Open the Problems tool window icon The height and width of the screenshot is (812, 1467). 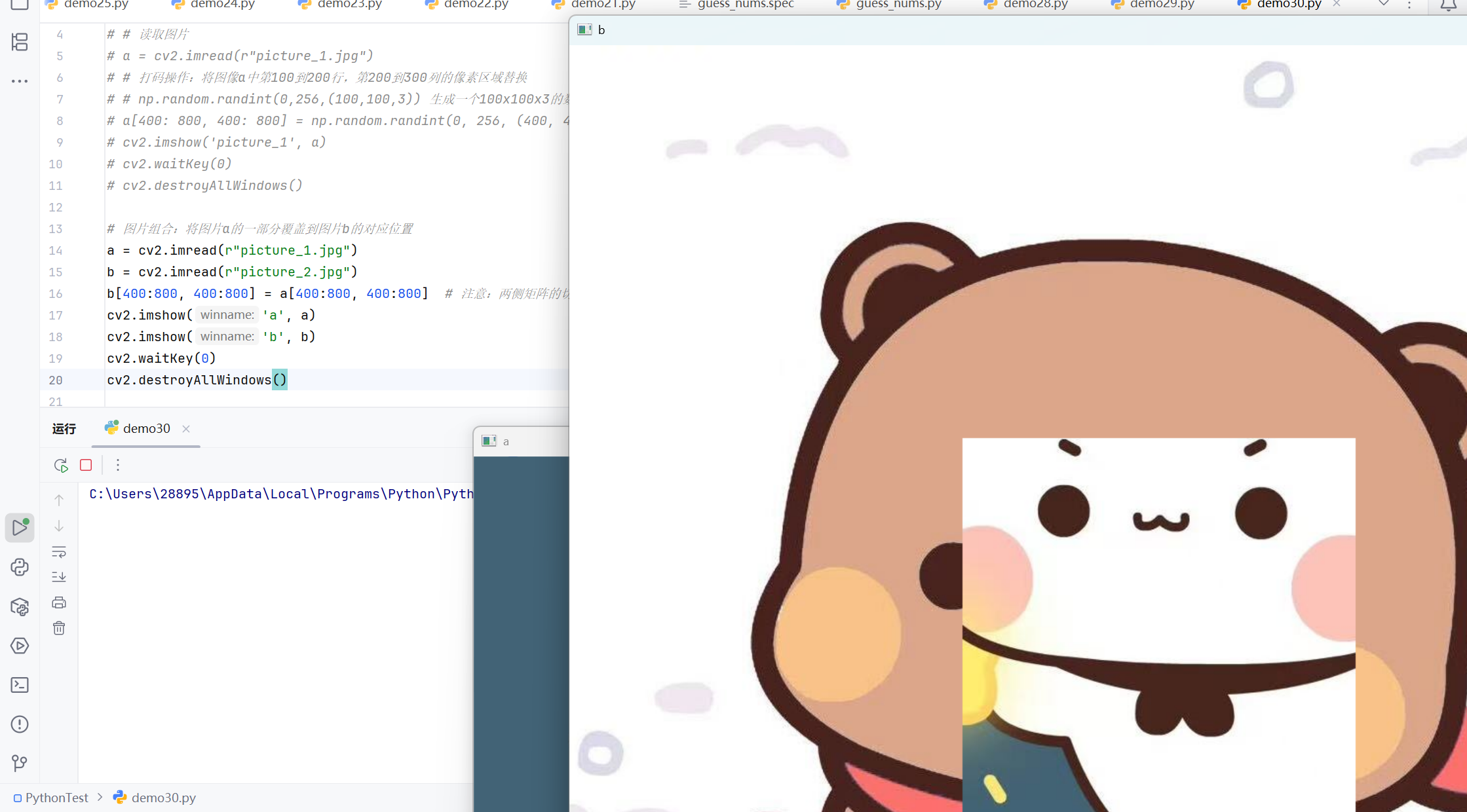click(x=20, y=724)
